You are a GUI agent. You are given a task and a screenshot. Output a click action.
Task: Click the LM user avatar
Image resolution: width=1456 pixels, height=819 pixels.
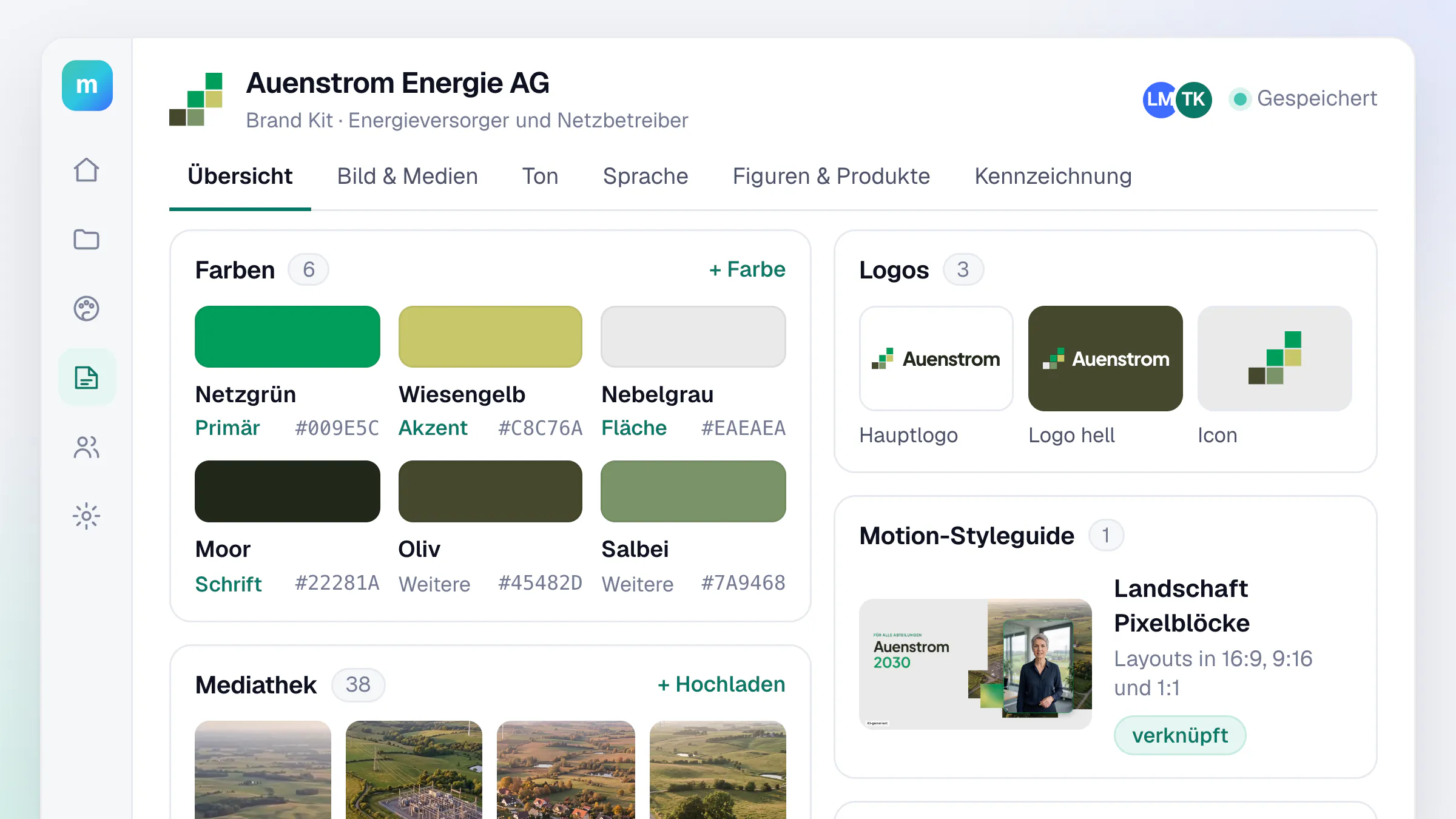click(1159, 99)
